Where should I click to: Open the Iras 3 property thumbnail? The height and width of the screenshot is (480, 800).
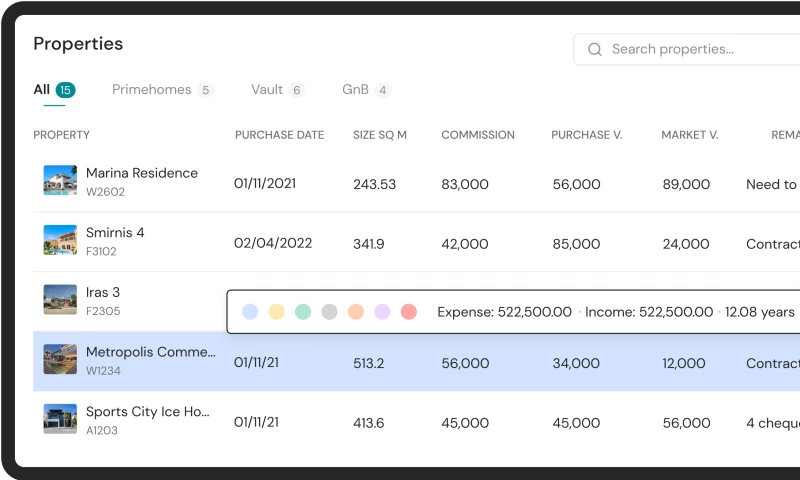pyautogui.click(x=60, y=300)
